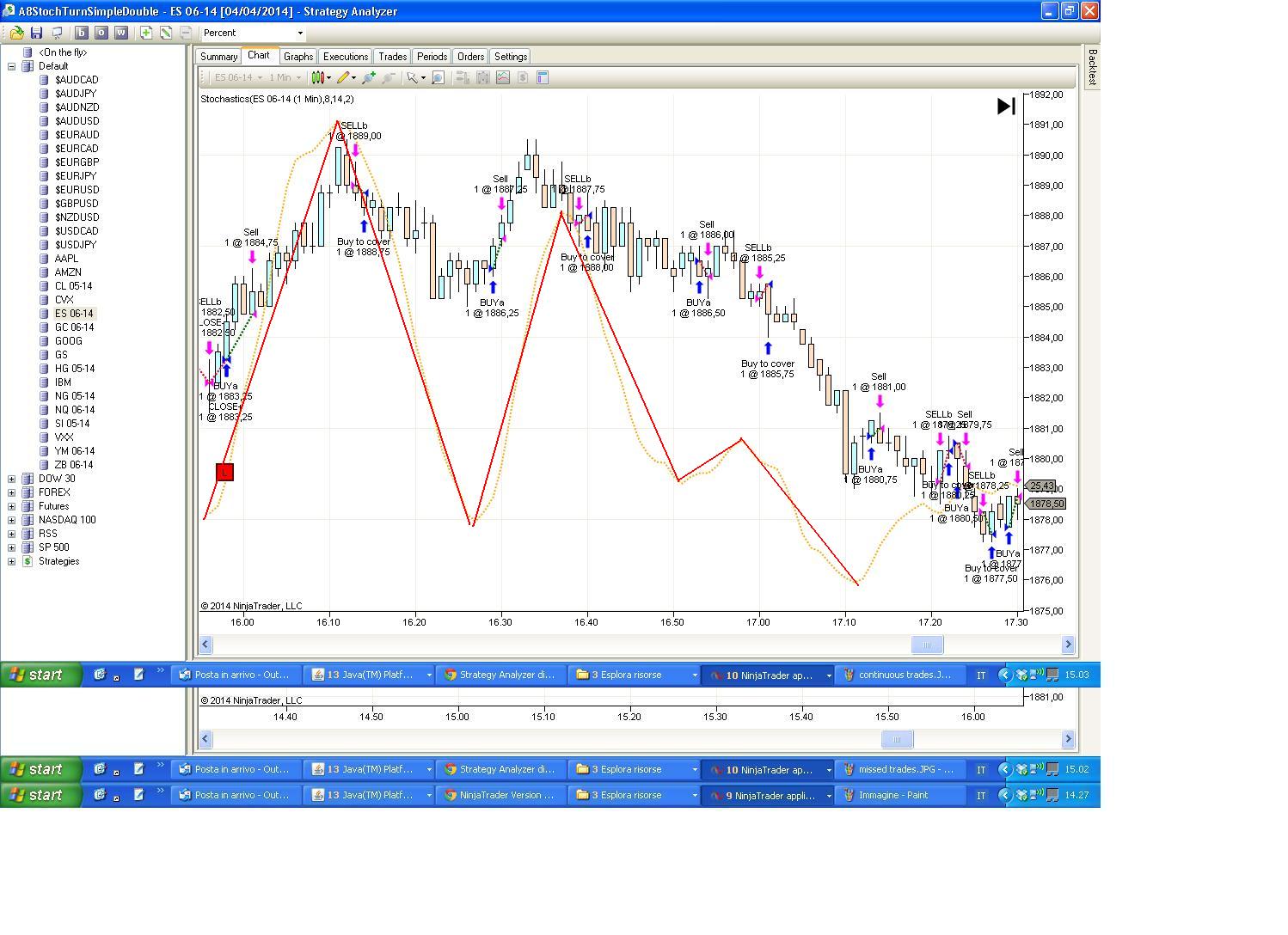Select YM 06-14 in the instrument tree
Image resolution: width=1288 pixels, height=935 pixels.
[75, 451]
